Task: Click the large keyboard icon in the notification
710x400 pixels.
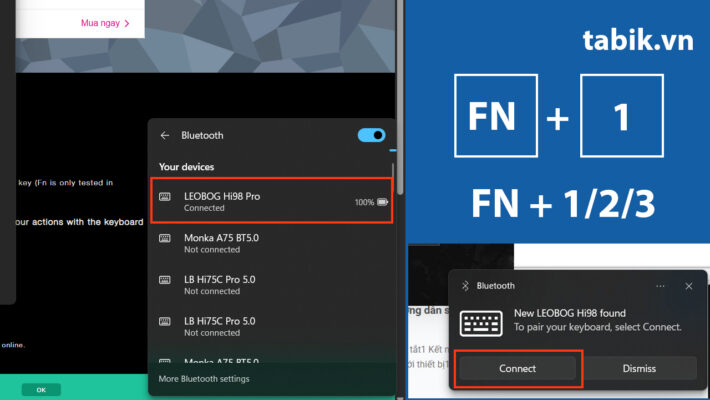Action: click(480, 322)
